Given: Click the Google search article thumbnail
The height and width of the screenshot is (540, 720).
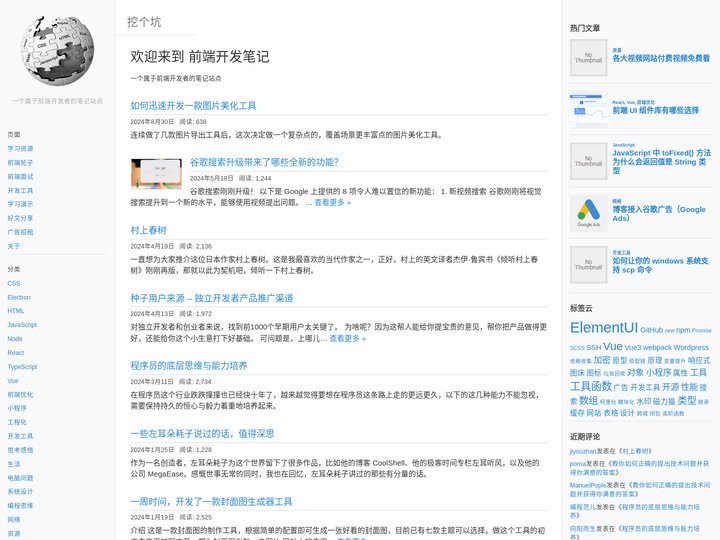Looking at the screenshot, I should 157,174.
